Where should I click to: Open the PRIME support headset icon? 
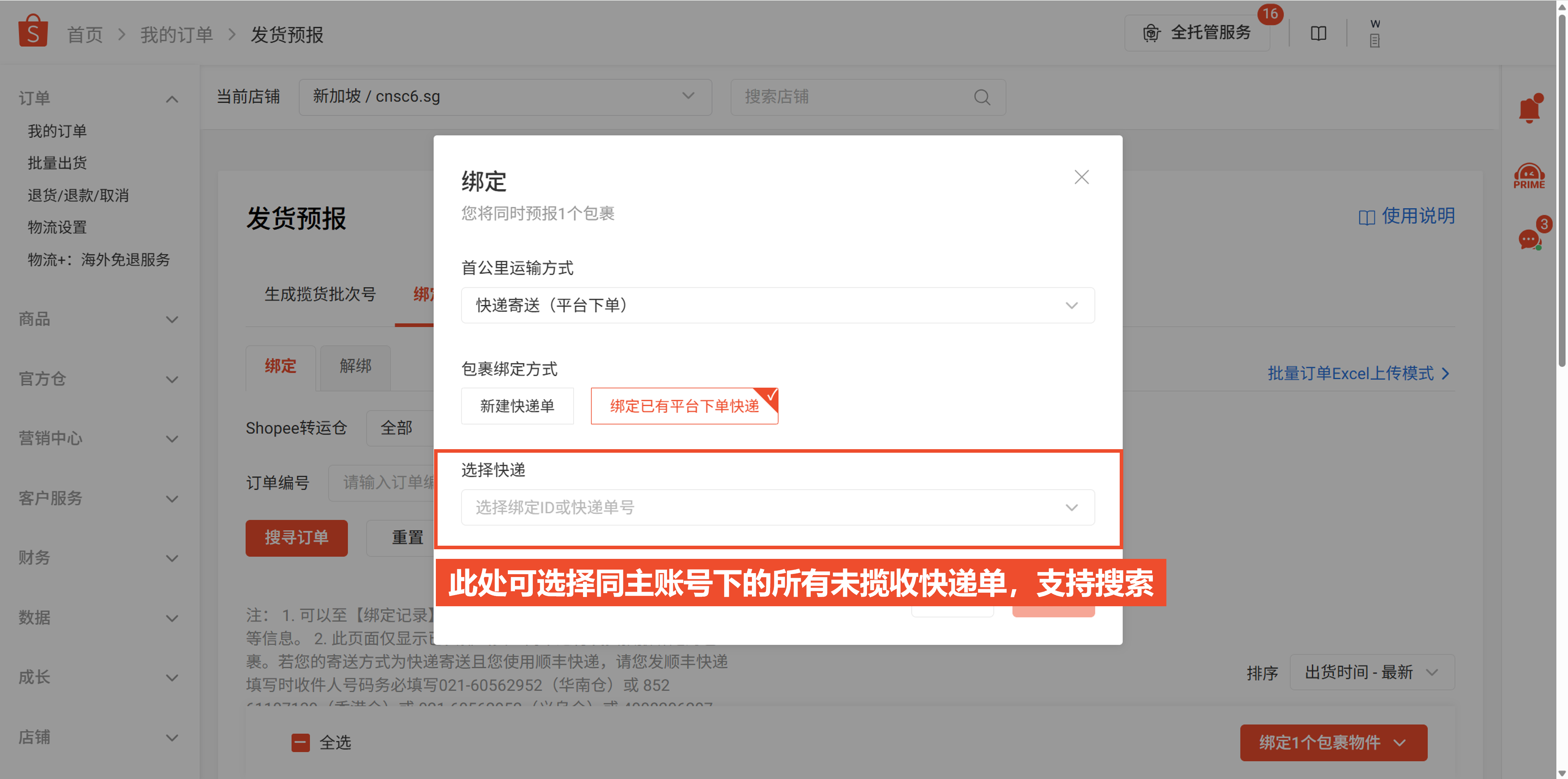1529,176
